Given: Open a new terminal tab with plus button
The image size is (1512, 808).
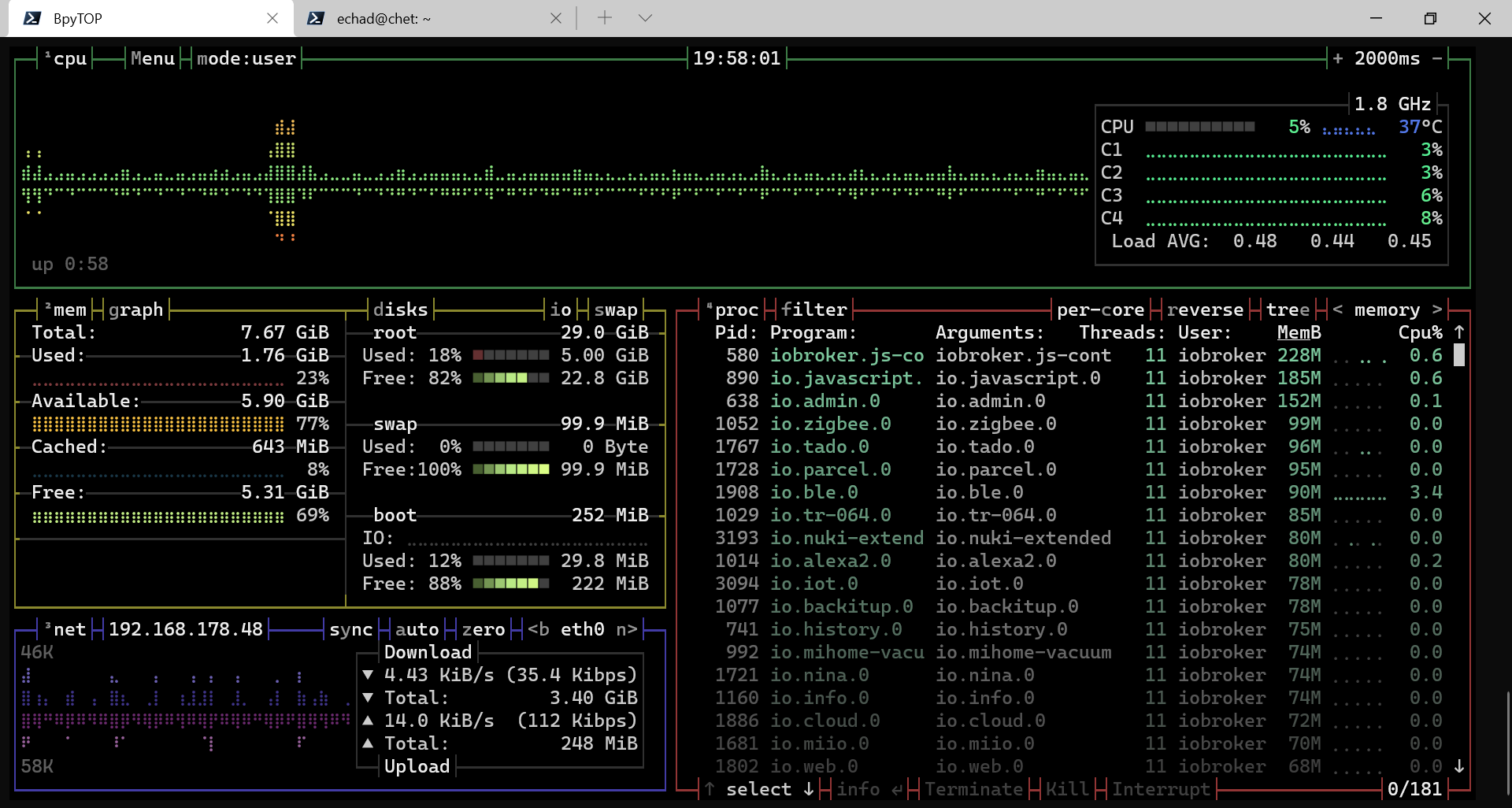Looking at the screenshot, I should point(605,17).
